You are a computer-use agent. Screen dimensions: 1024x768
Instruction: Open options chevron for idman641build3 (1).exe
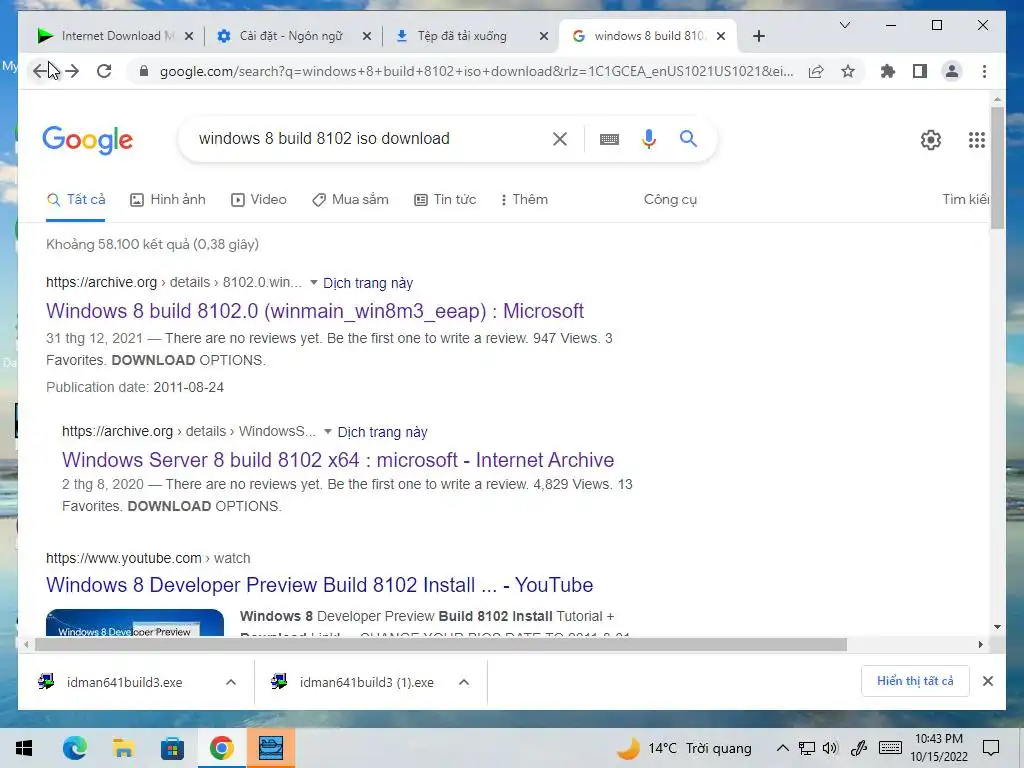(464, 682)
